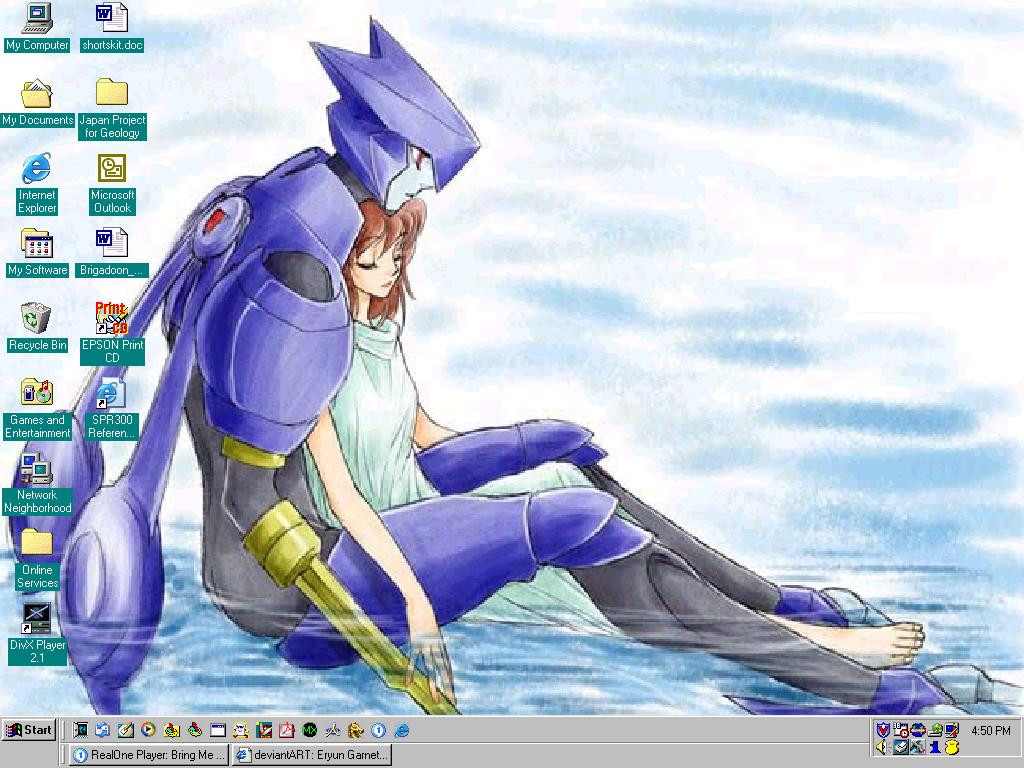Image resolution: width=1024 pixels, height=768 pixels.
Task: Click the antivirus shield tray icon
Action: click(884, 729)
